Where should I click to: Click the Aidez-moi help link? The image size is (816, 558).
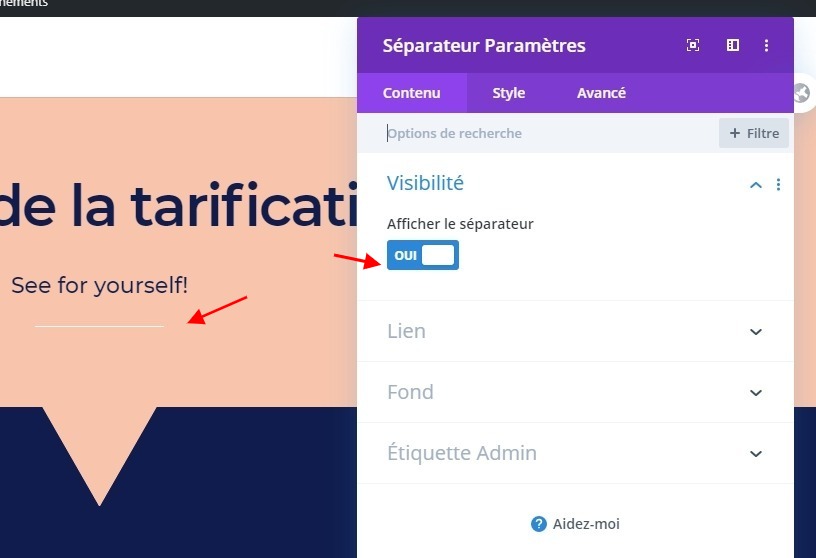tap(575, 524)
